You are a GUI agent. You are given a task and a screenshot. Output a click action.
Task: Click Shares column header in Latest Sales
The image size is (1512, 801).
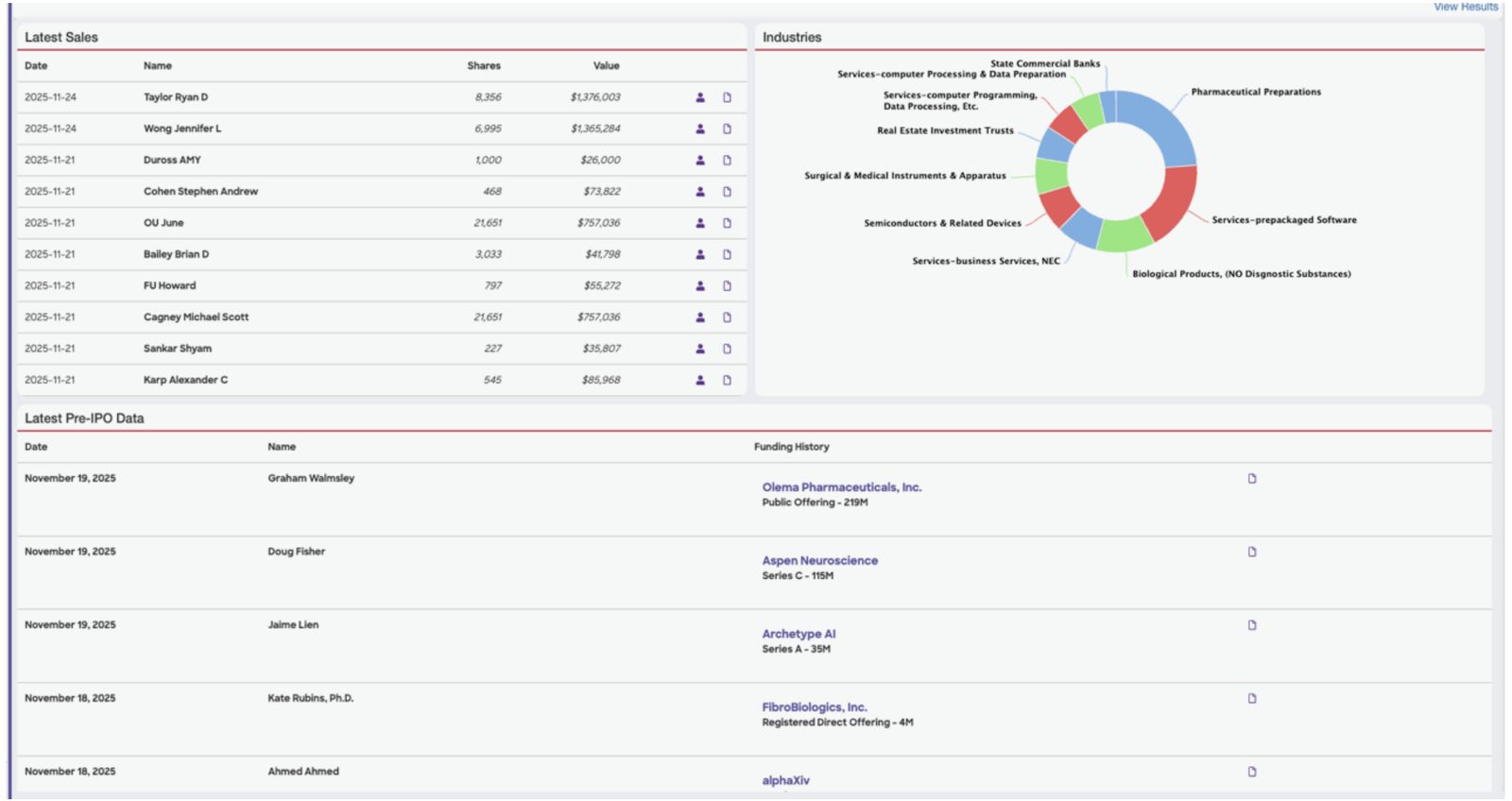tap(484, 66)
